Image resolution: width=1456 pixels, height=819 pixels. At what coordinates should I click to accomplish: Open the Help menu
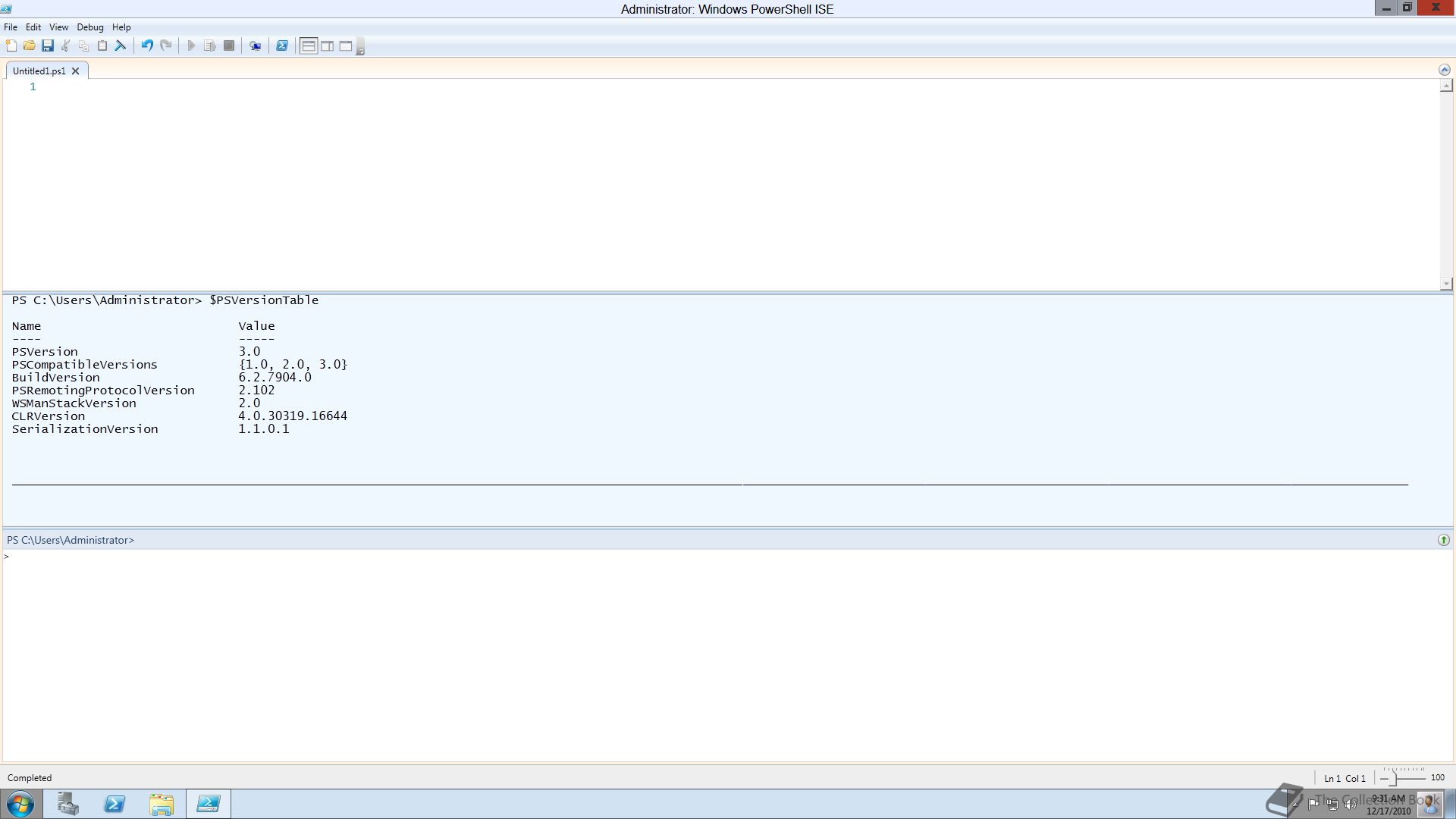click(121, 27)
